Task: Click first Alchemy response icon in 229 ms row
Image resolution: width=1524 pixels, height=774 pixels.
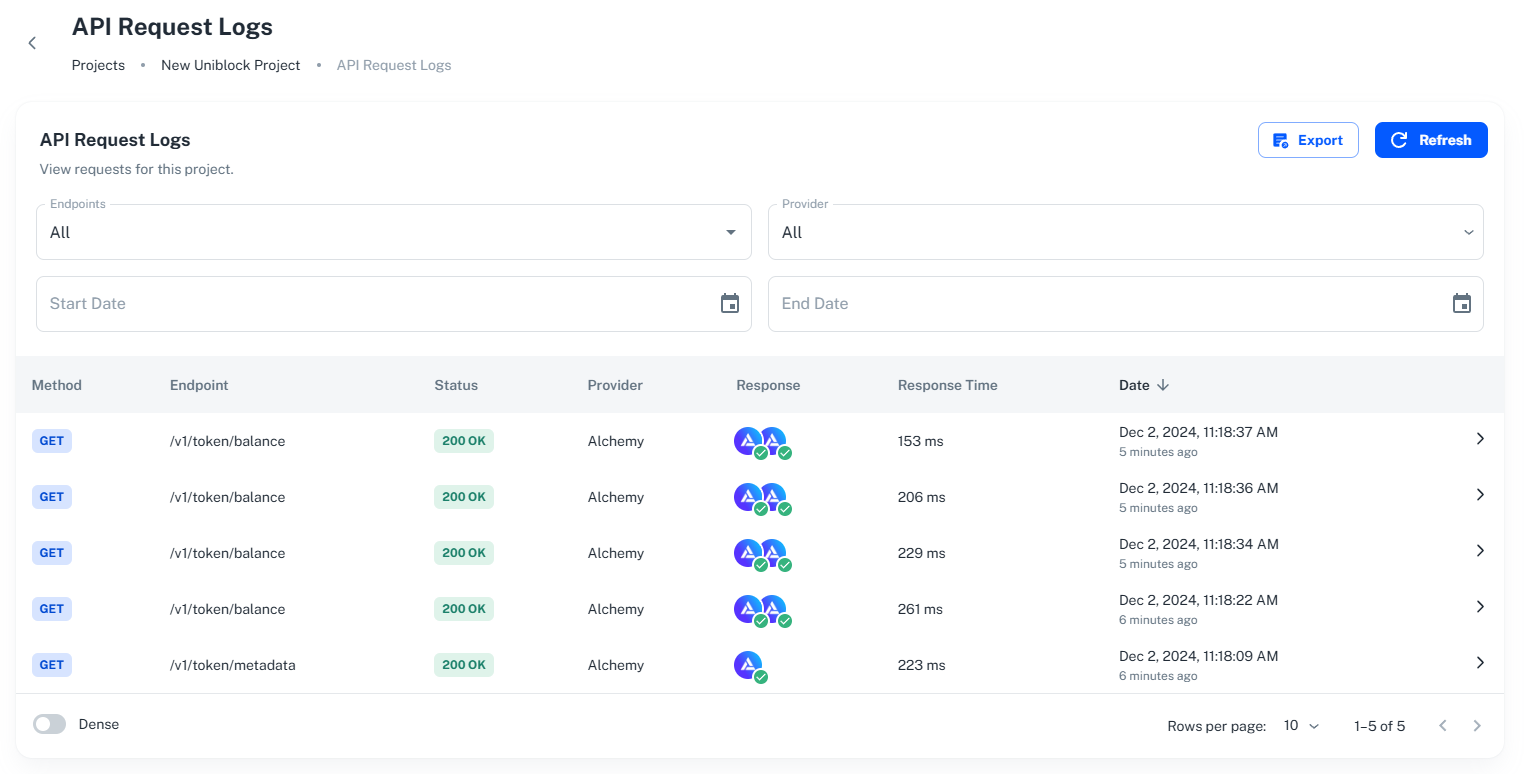Action: coord(747,553)
